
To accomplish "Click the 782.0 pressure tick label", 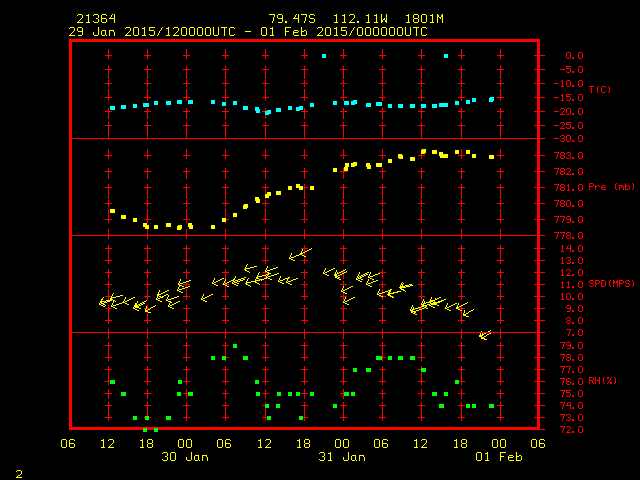I will click(569, 171).
